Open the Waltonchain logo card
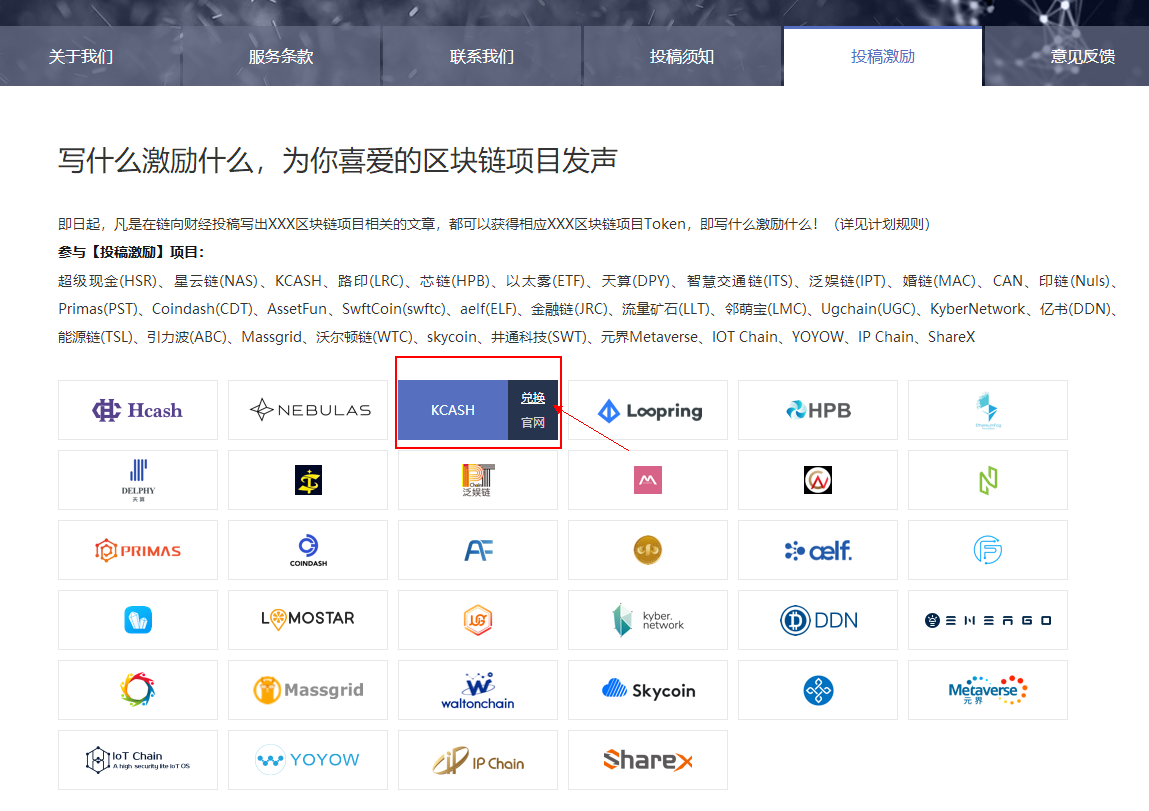Screen dimensions: 1149x811 pyautogui.click(x=478, y=690)
